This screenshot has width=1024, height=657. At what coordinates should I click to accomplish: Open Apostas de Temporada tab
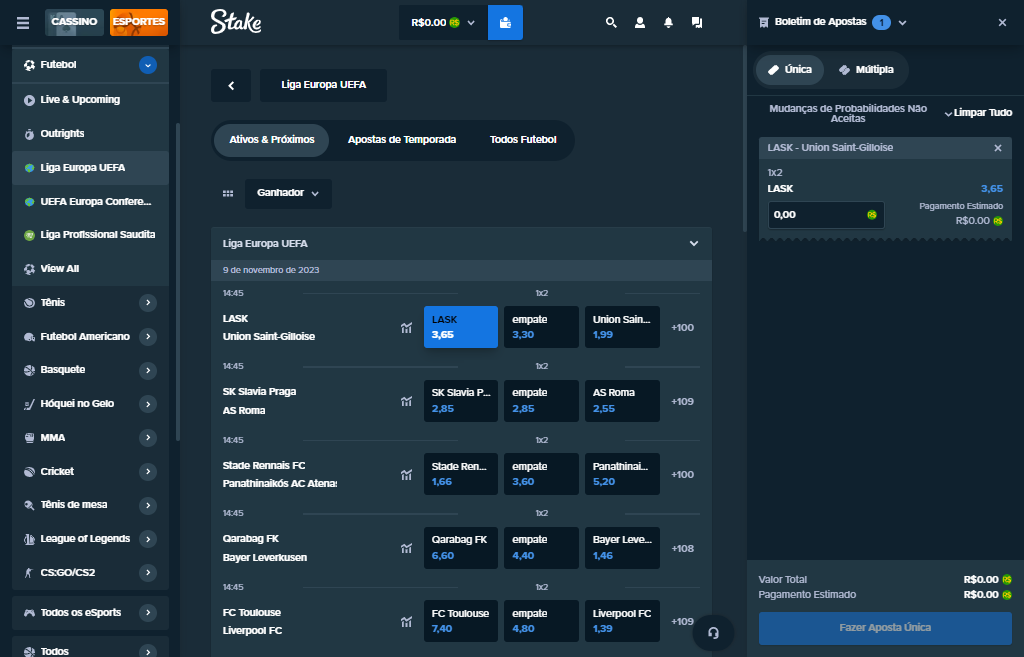402,140
